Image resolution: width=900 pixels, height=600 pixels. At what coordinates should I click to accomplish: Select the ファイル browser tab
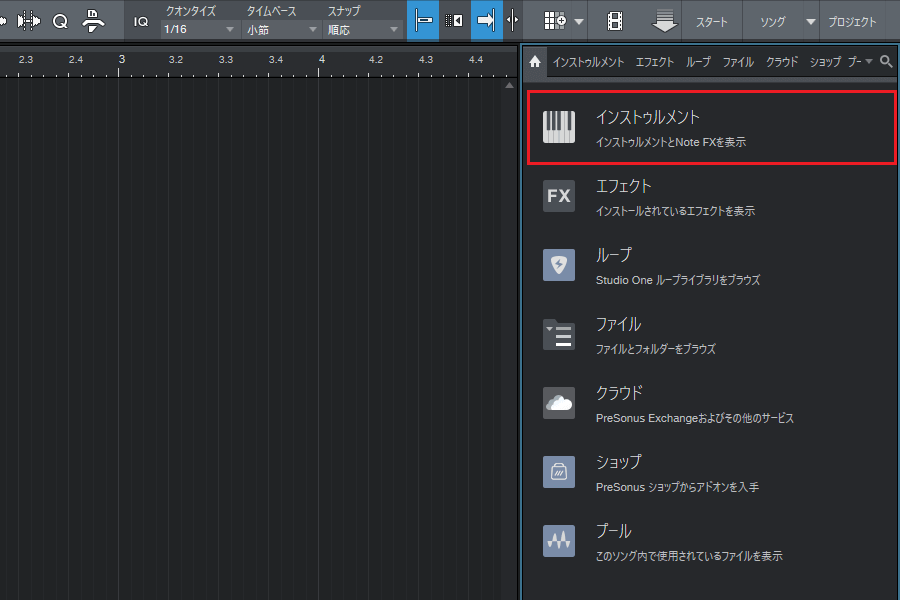tap(738, 62)
